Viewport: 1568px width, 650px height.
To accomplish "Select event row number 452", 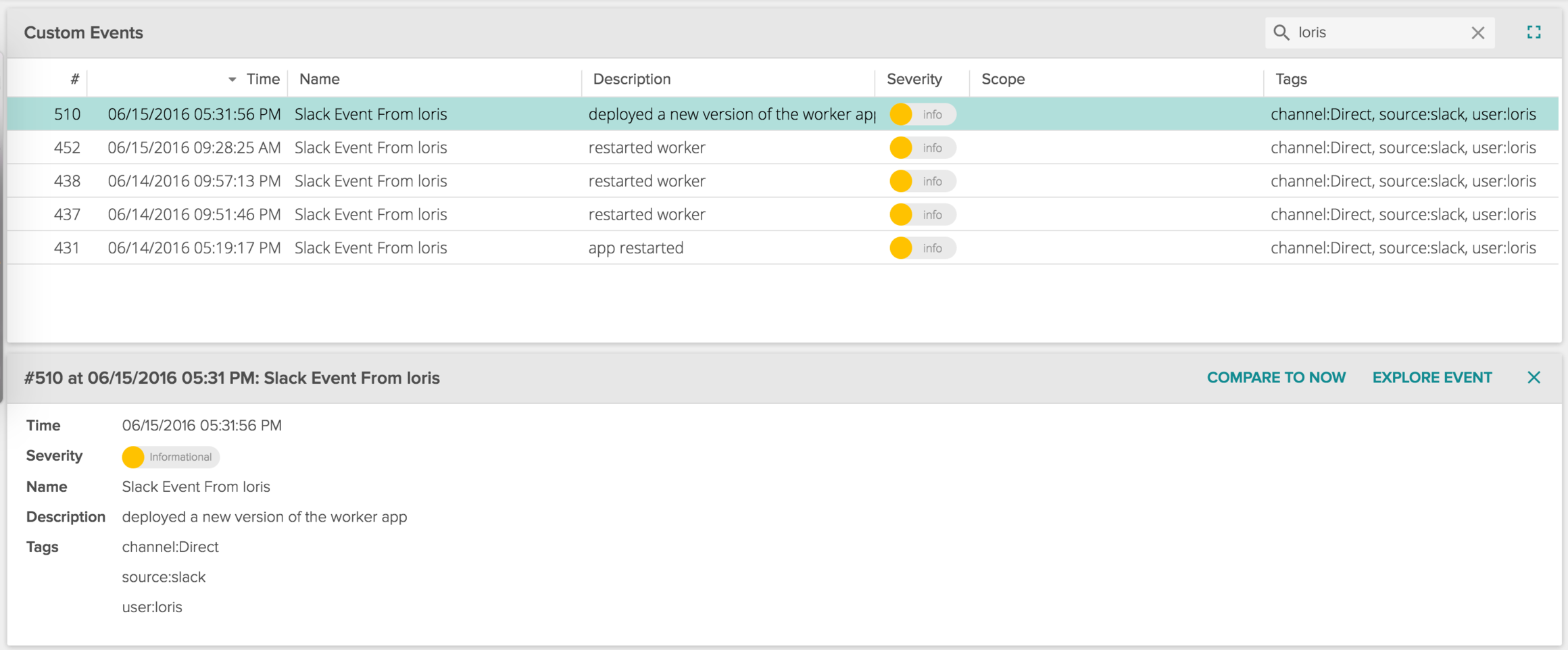I will [x=783, y=147].
